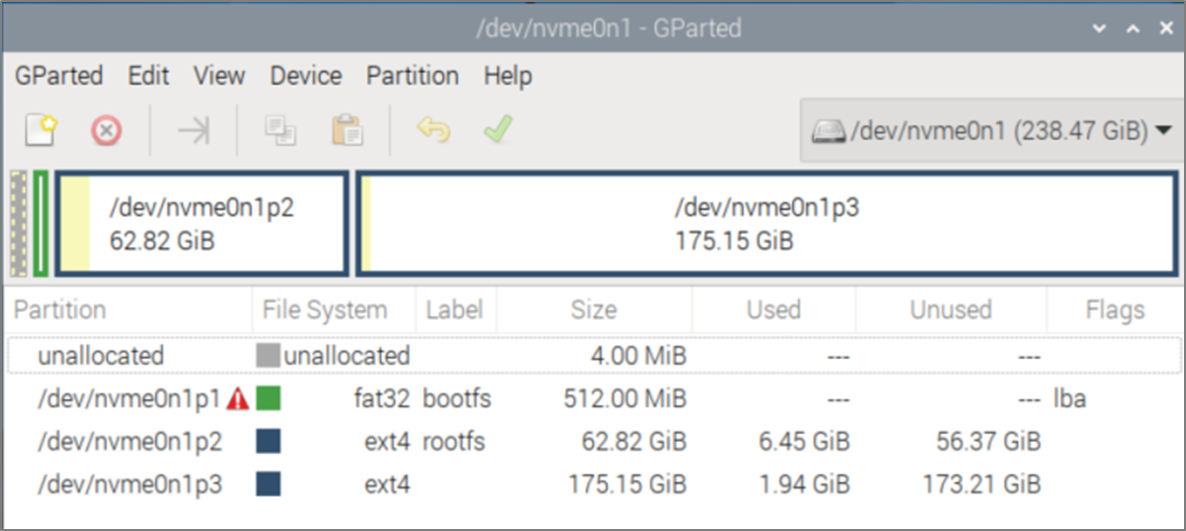Image resolution: width=1186 pixels, height=531 pixels.
Task: Click the blue ext4 swatch for nvme0n1p2
Action: (x=269, y=441)
